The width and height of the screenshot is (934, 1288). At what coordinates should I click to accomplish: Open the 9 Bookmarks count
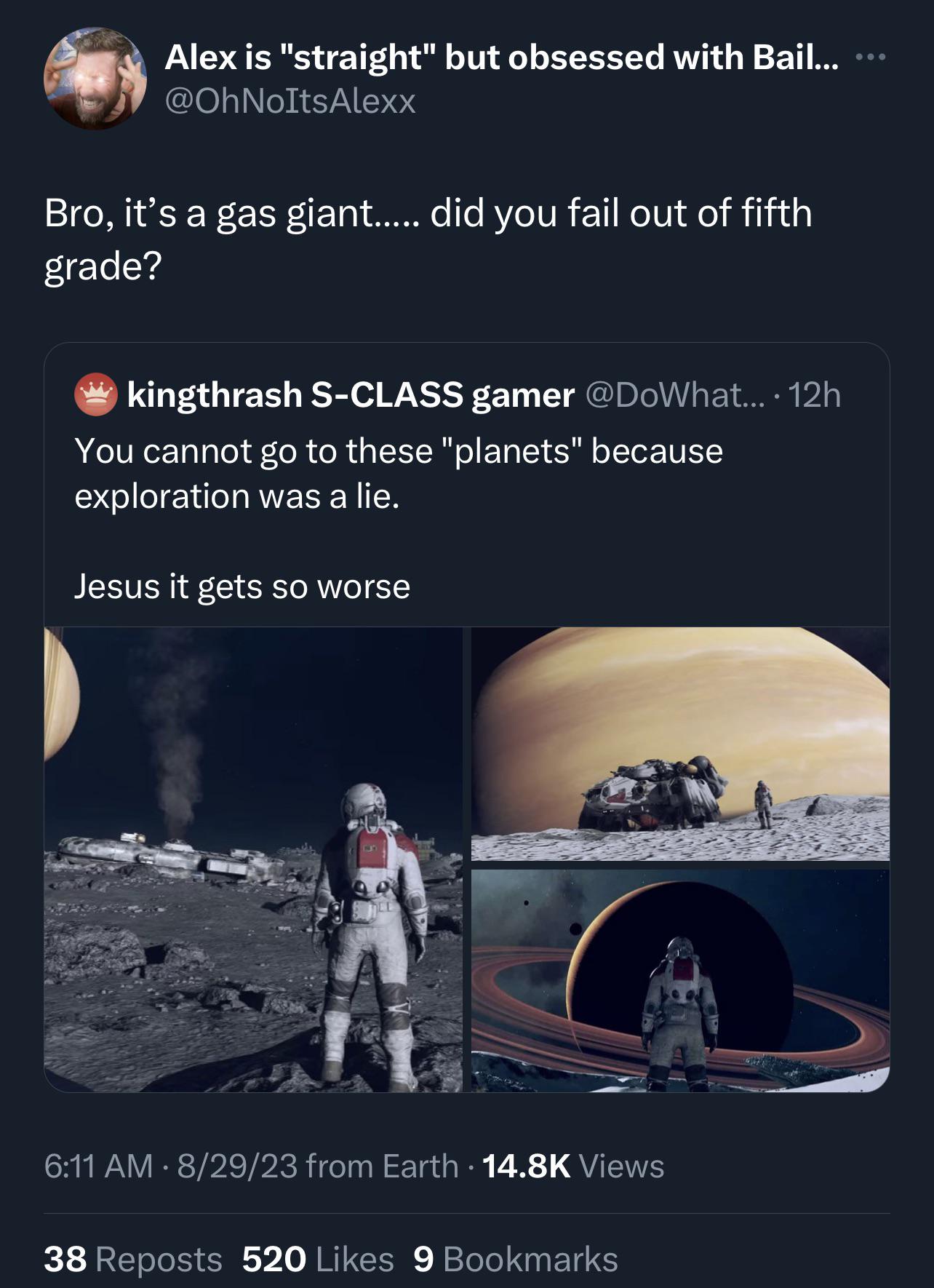516,1260
